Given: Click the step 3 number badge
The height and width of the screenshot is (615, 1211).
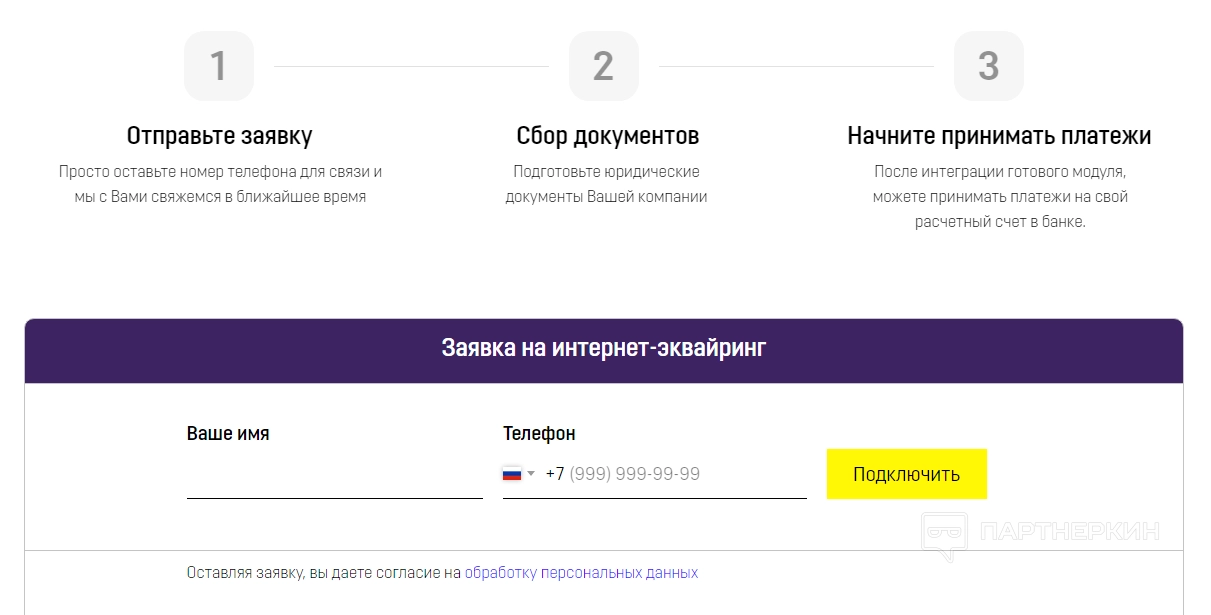Looking at the screenshot, I should [x=988, y=66].
